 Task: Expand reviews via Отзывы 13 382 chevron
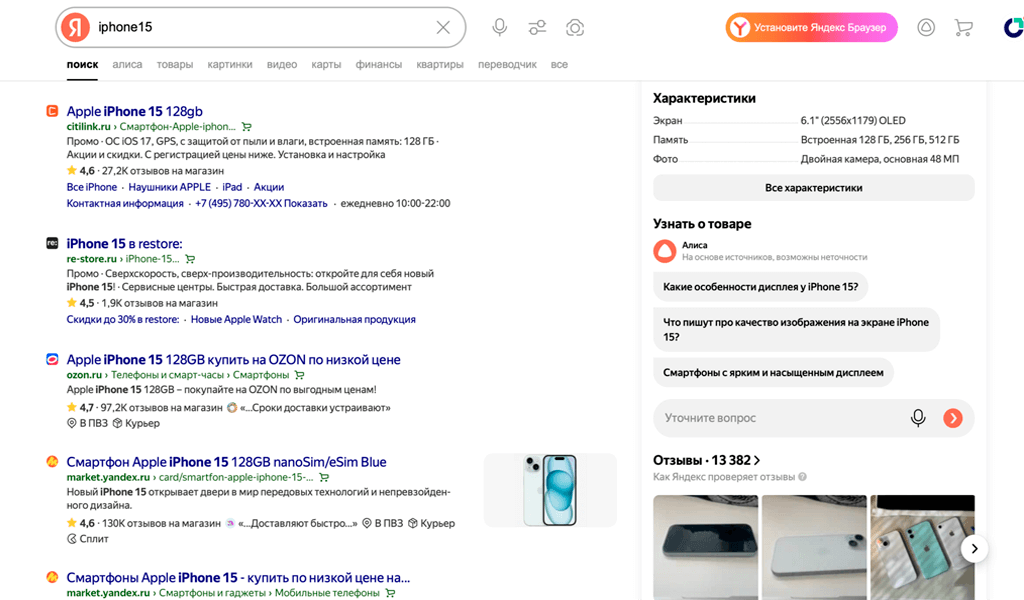point(757,460)
